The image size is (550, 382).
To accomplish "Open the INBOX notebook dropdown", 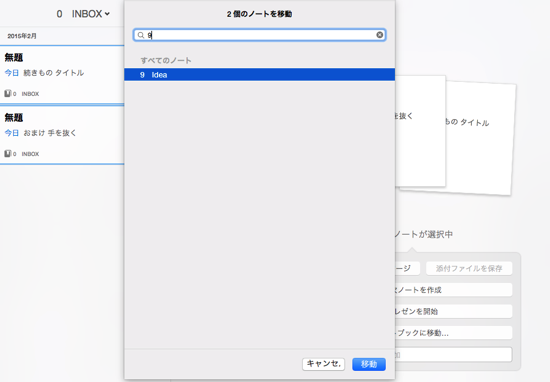I will (91, 14).
